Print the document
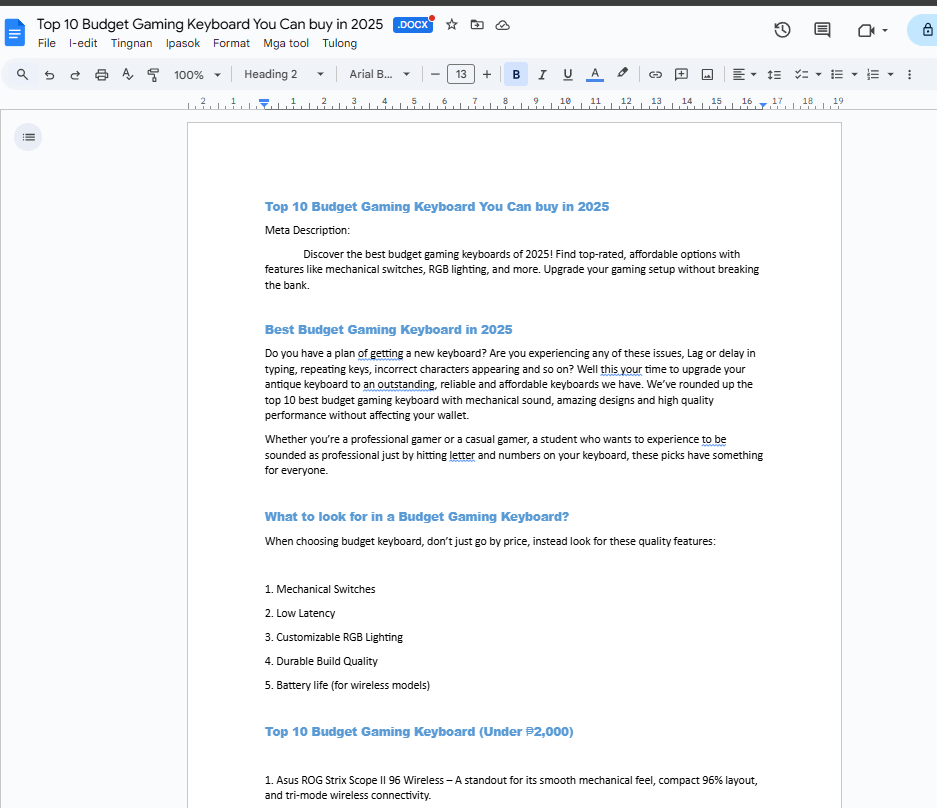This screenshot has height=808, width=937. click(102, 75)
